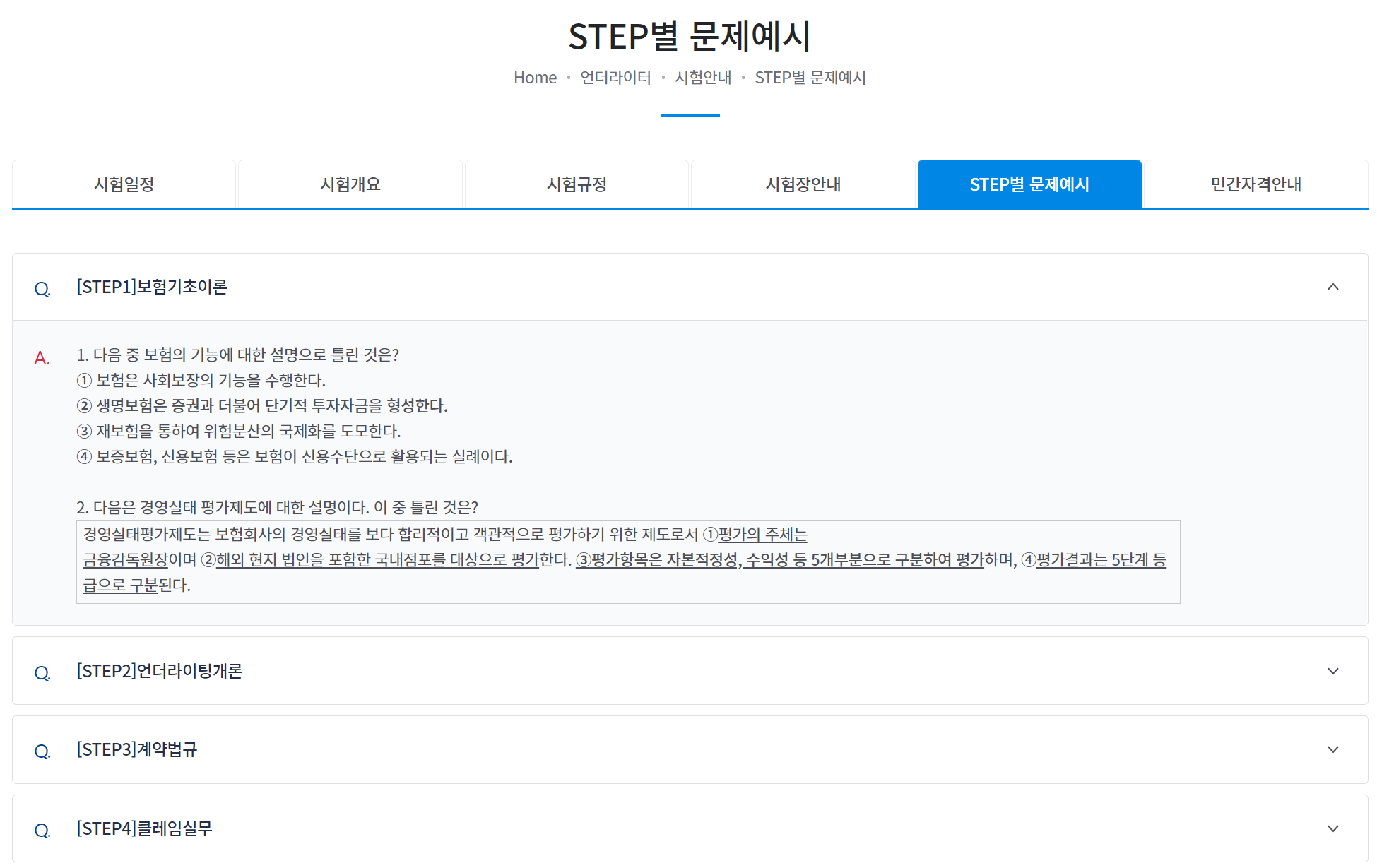This screenshot has height=868, width=1377.
Task: Open the 시험일정 tab
Action: click(124, 184)
